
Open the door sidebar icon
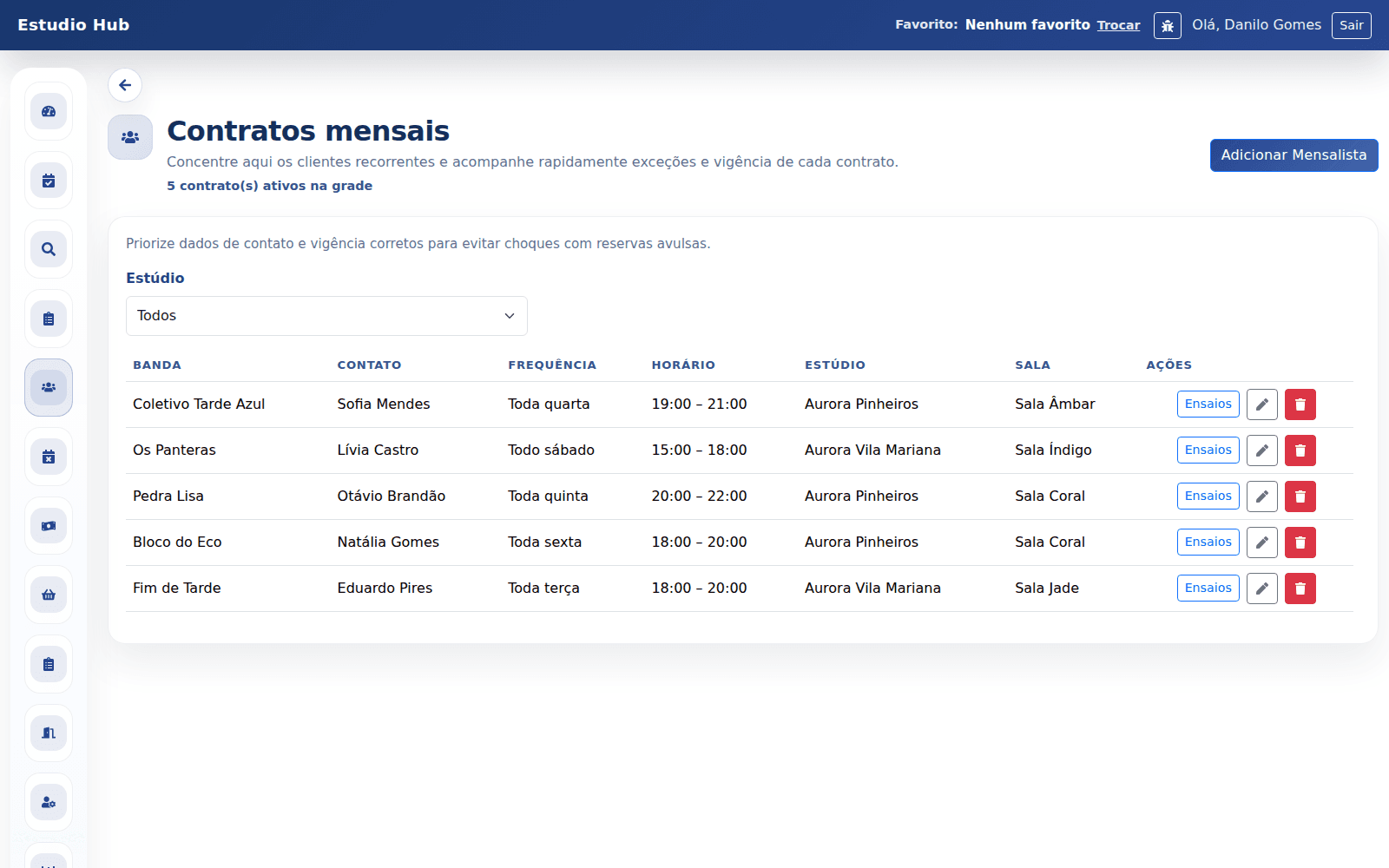pyautogui.click(x=49, y=733)
